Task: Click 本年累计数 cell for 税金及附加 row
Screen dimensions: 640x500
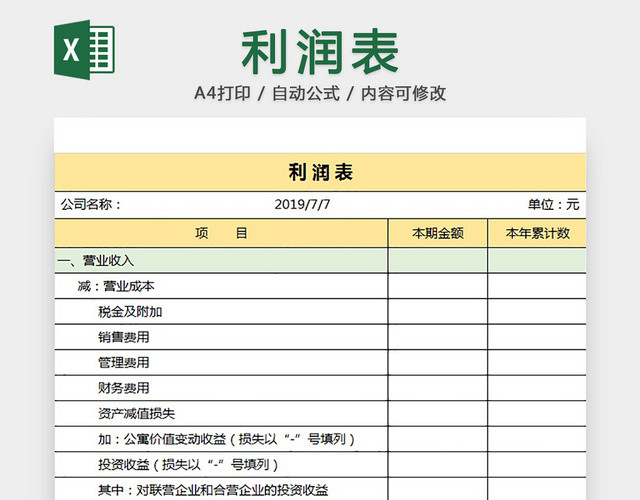Action: [x=537, y=312]
